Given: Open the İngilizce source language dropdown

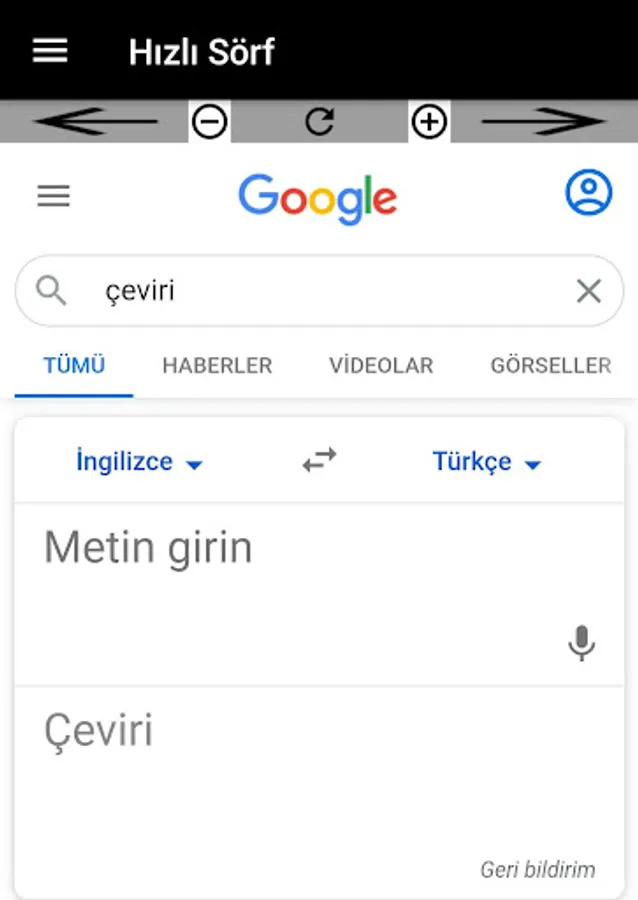Looking at the screenshot, I should click(139, 462).
